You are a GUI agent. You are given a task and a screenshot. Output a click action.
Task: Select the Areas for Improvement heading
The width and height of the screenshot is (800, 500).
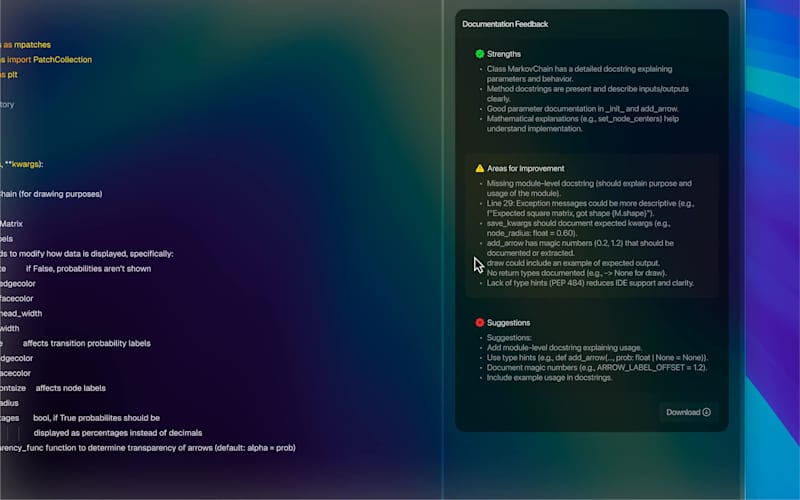point(526,168)
